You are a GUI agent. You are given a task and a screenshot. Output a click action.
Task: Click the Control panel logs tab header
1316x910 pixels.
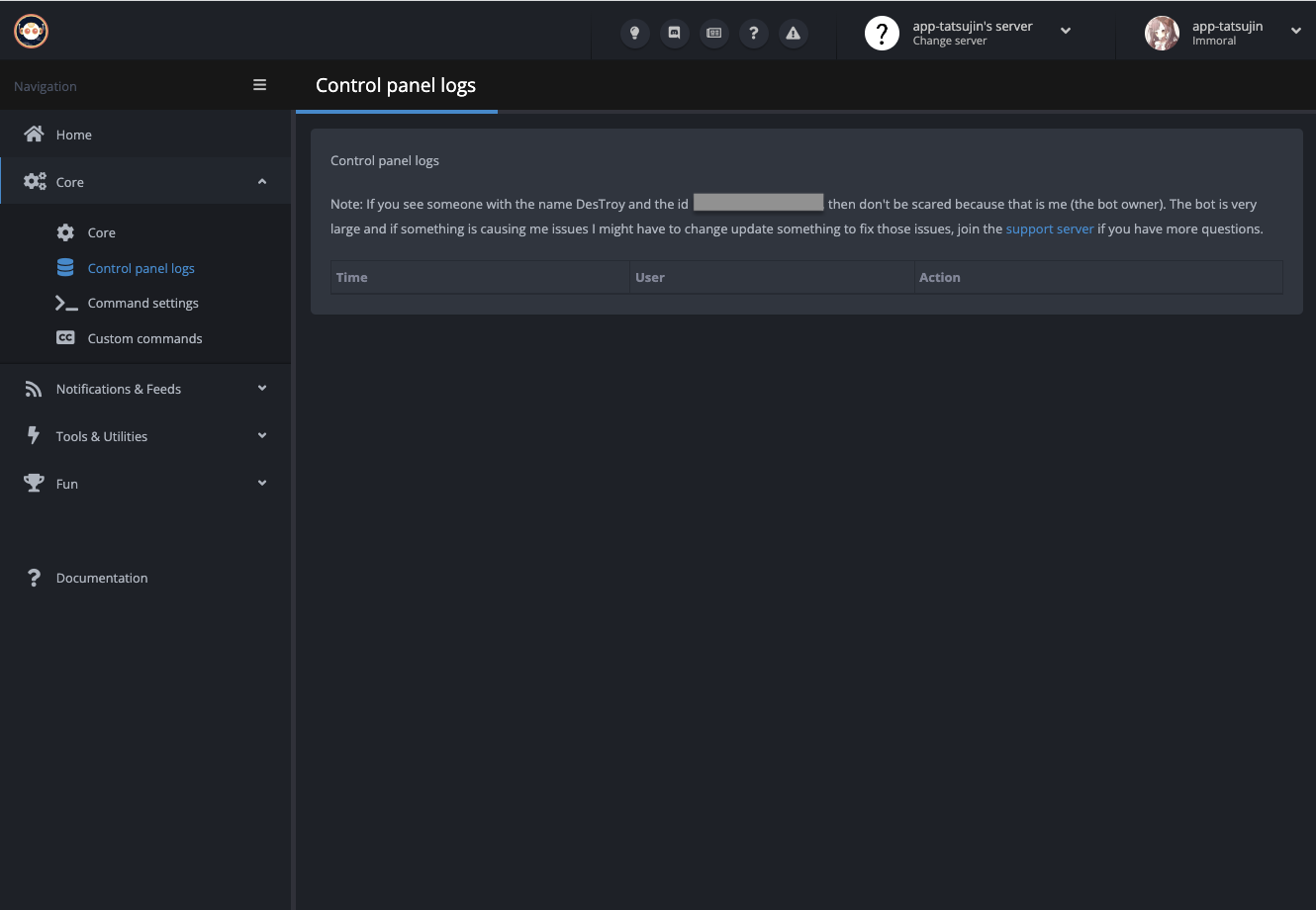(396, 86)
